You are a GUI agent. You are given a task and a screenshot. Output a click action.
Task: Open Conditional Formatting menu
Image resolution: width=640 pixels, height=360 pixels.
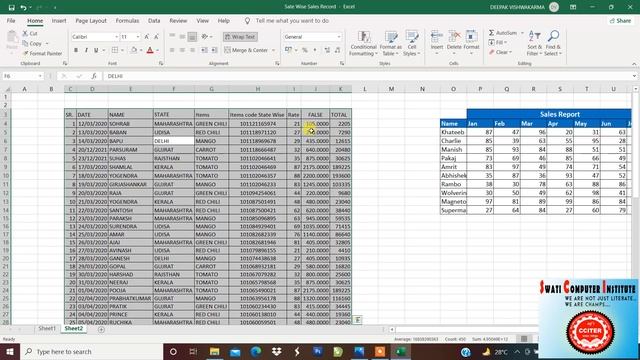pos(363,43)
